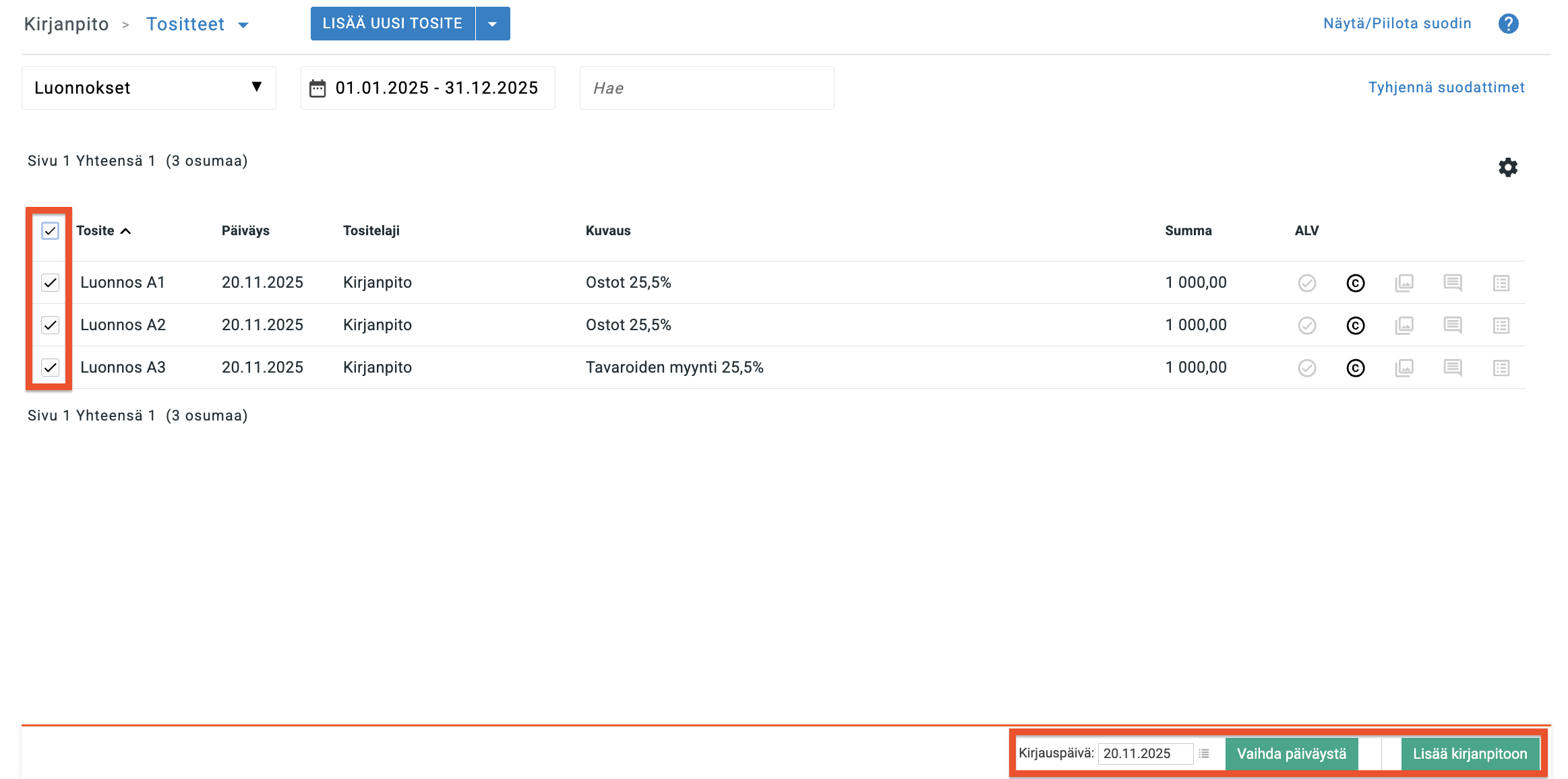The width and height of the screenshot is (1568, 779).
Task: Open the Luonnokset filter dropdown
Action: pyautogui.click(x=148, y=88)
